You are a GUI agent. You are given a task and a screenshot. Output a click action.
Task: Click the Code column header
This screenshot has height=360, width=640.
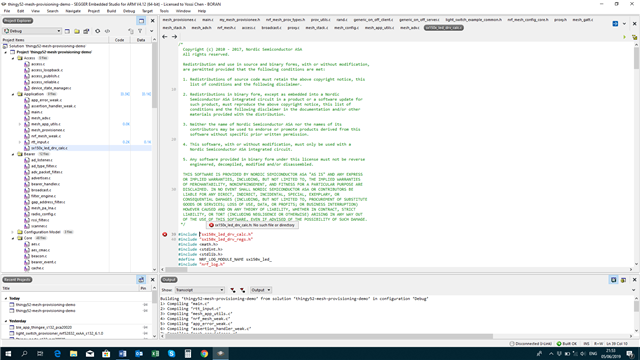point(120,40)
